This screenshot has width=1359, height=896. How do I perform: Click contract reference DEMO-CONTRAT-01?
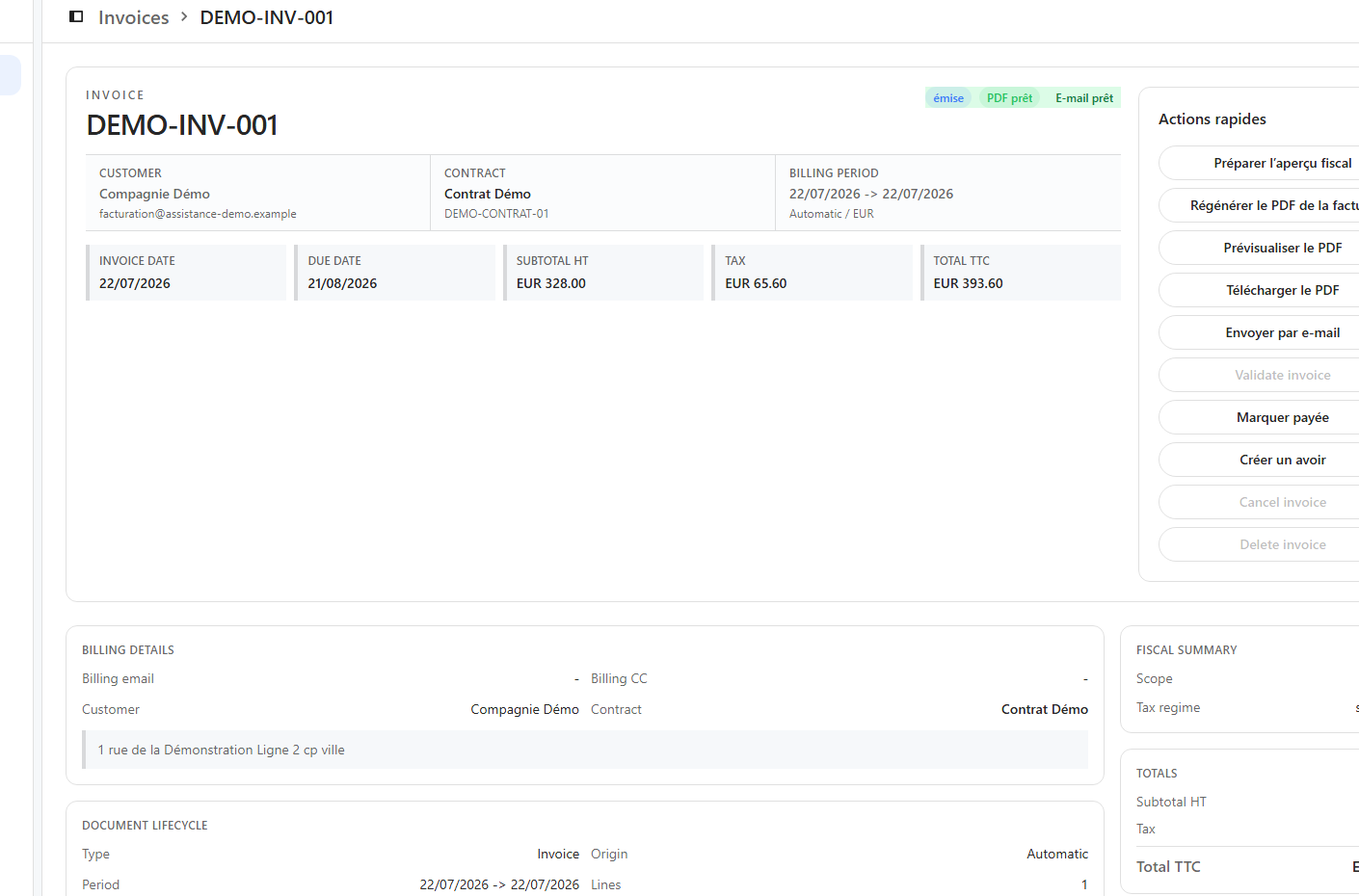[x=496, y=214]
